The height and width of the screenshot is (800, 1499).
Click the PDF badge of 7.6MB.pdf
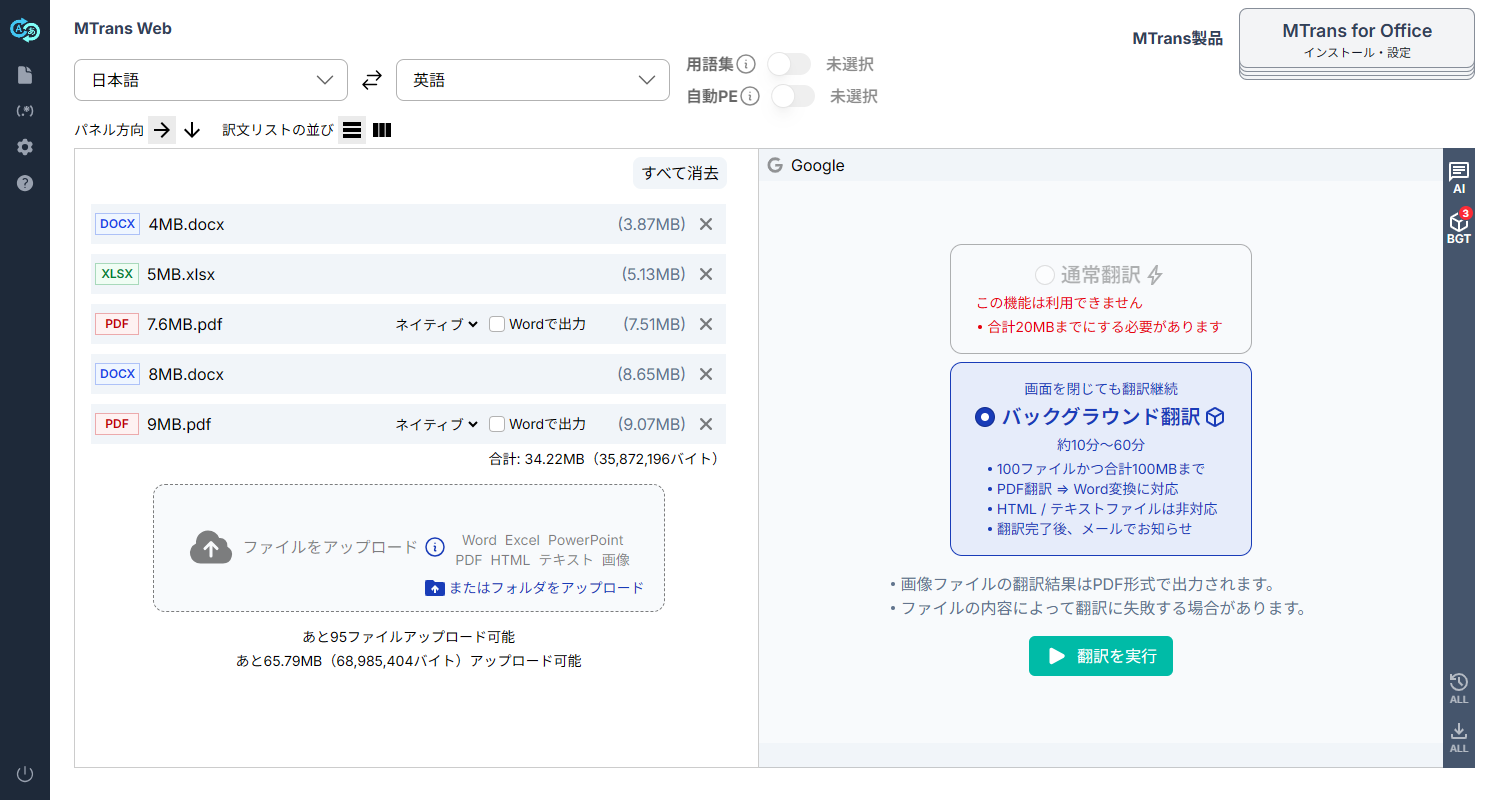pyautogui.click(x=117, y=324)
